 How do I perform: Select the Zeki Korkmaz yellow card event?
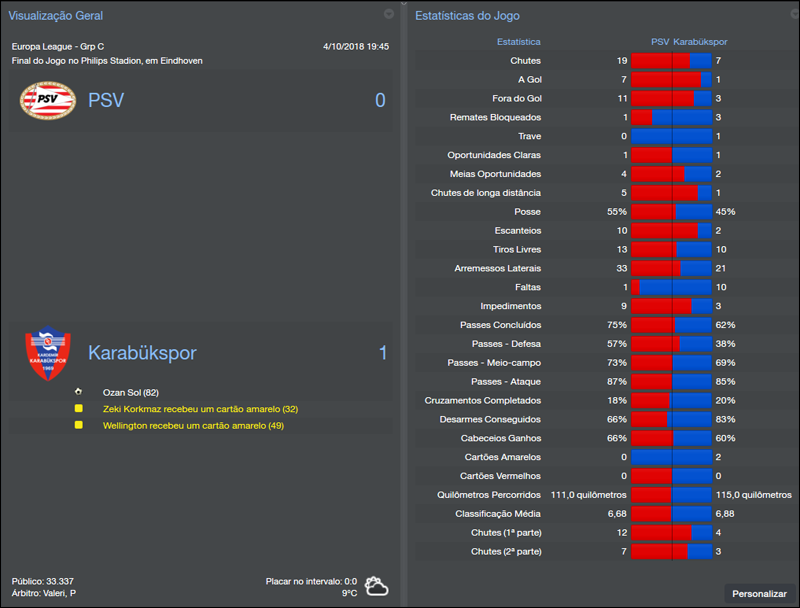[200, 409]
